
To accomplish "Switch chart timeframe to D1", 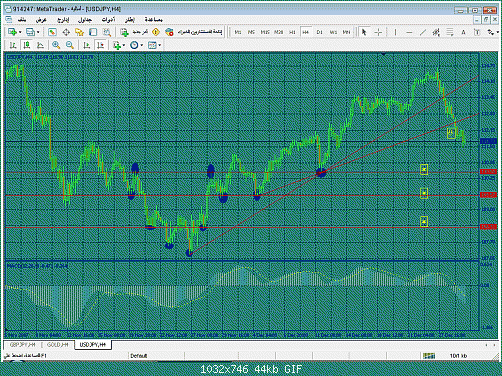I will coord(319,32).
